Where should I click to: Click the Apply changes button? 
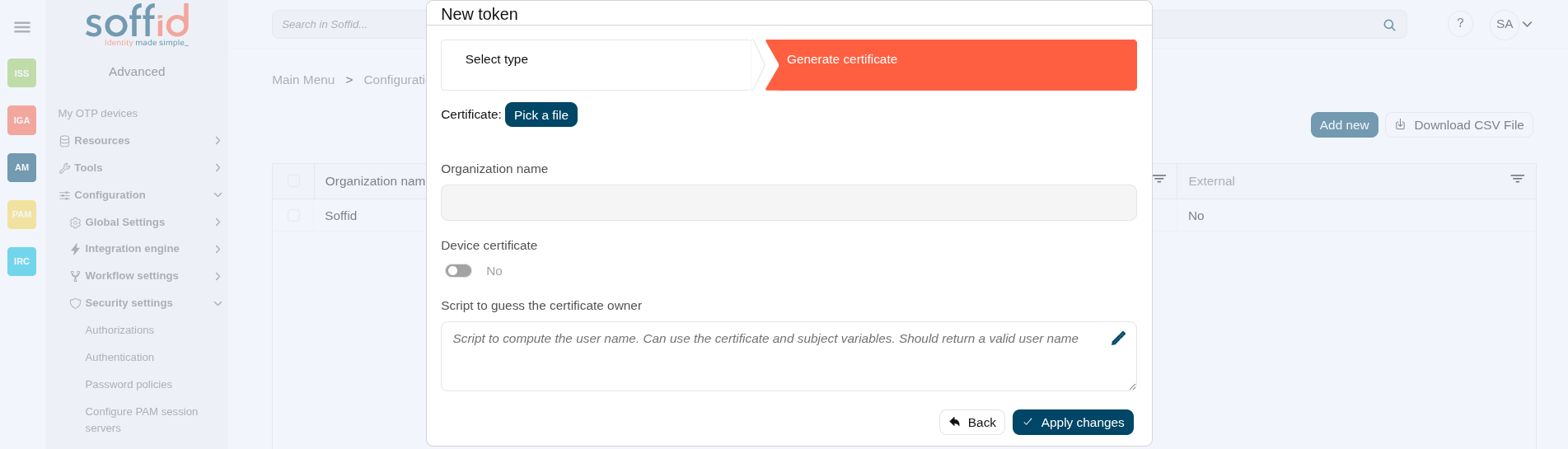1073,422
